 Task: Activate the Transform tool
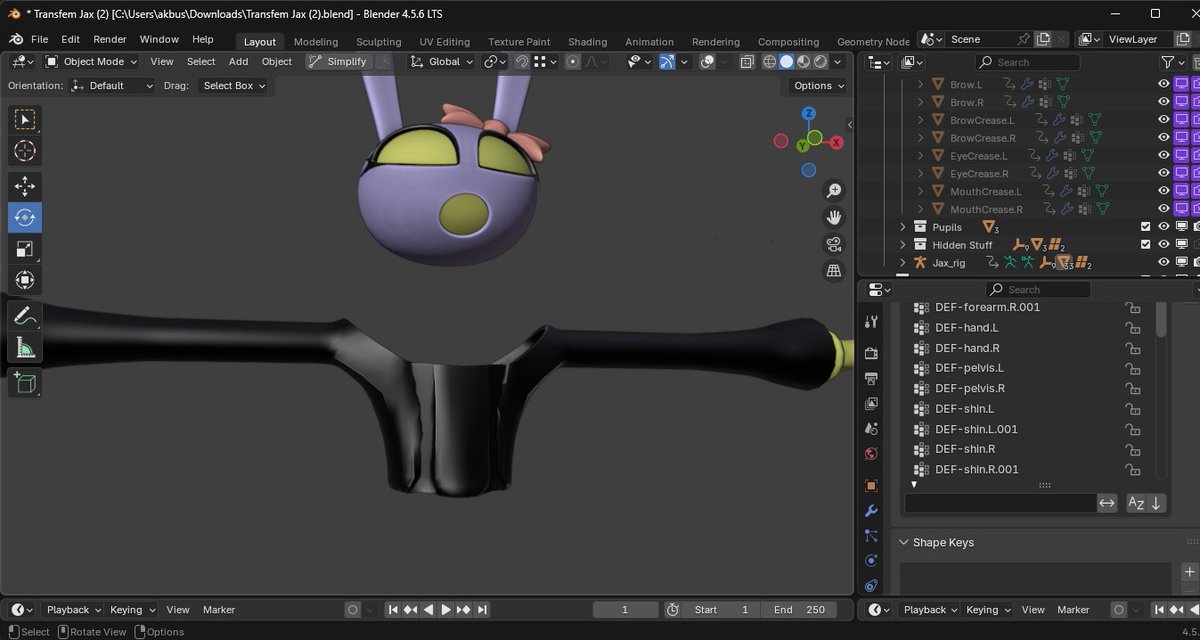(25, 280)
